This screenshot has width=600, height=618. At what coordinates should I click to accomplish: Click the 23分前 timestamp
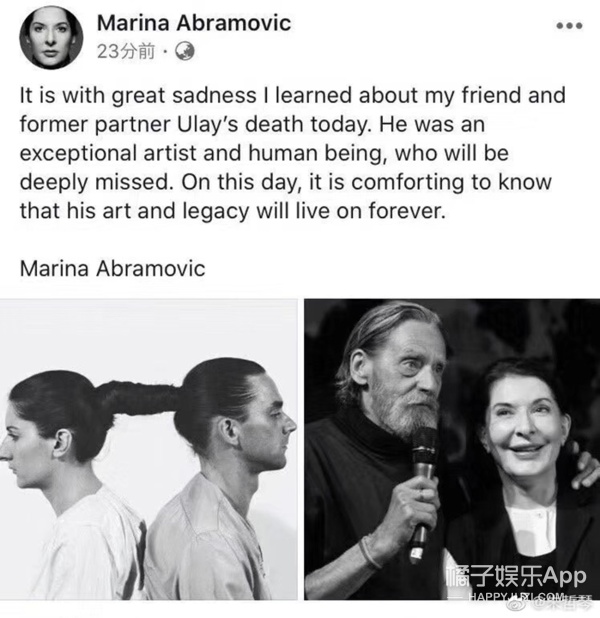(126, 51)
